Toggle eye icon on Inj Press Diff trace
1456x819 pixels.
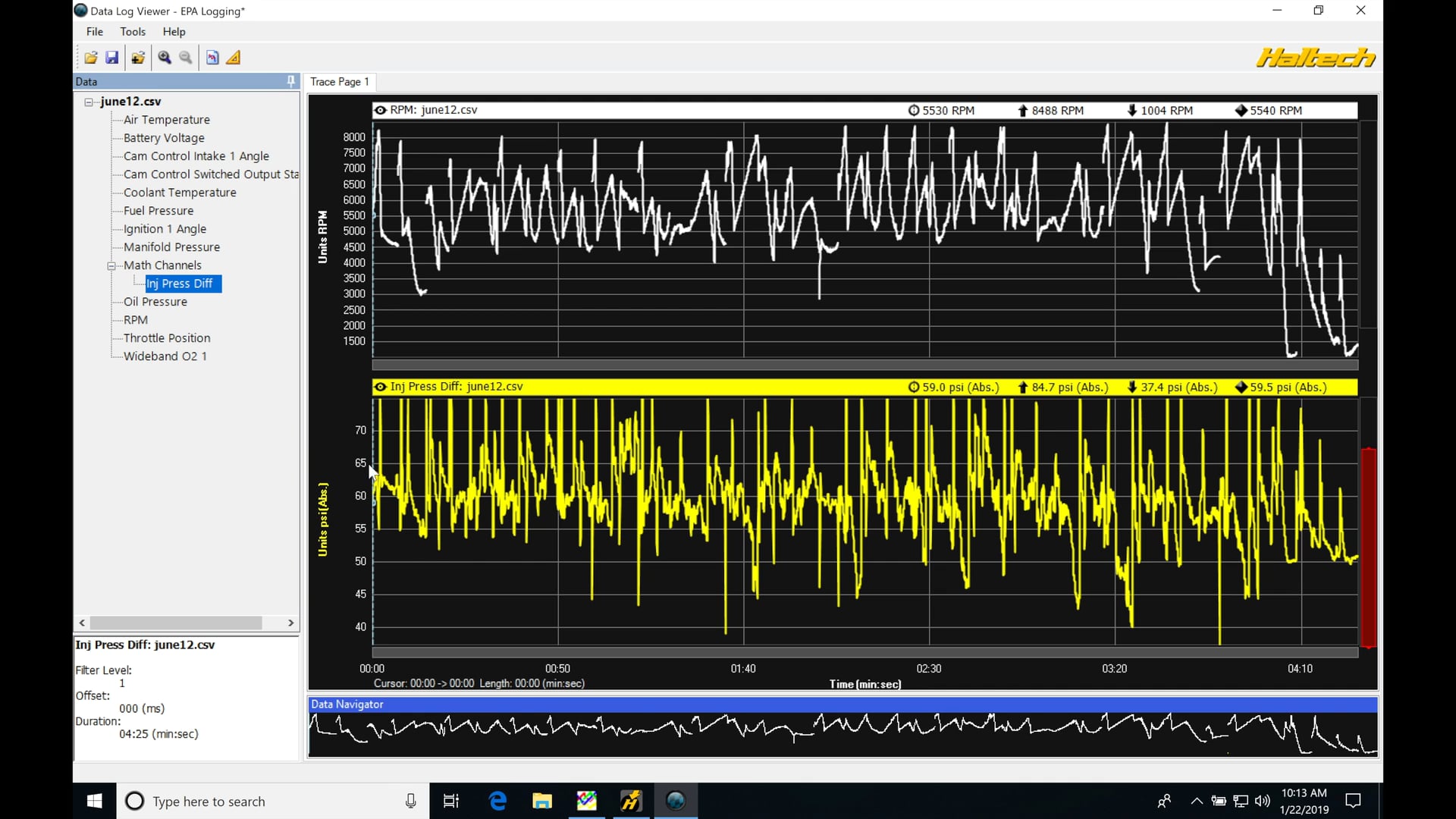[381, 387]
